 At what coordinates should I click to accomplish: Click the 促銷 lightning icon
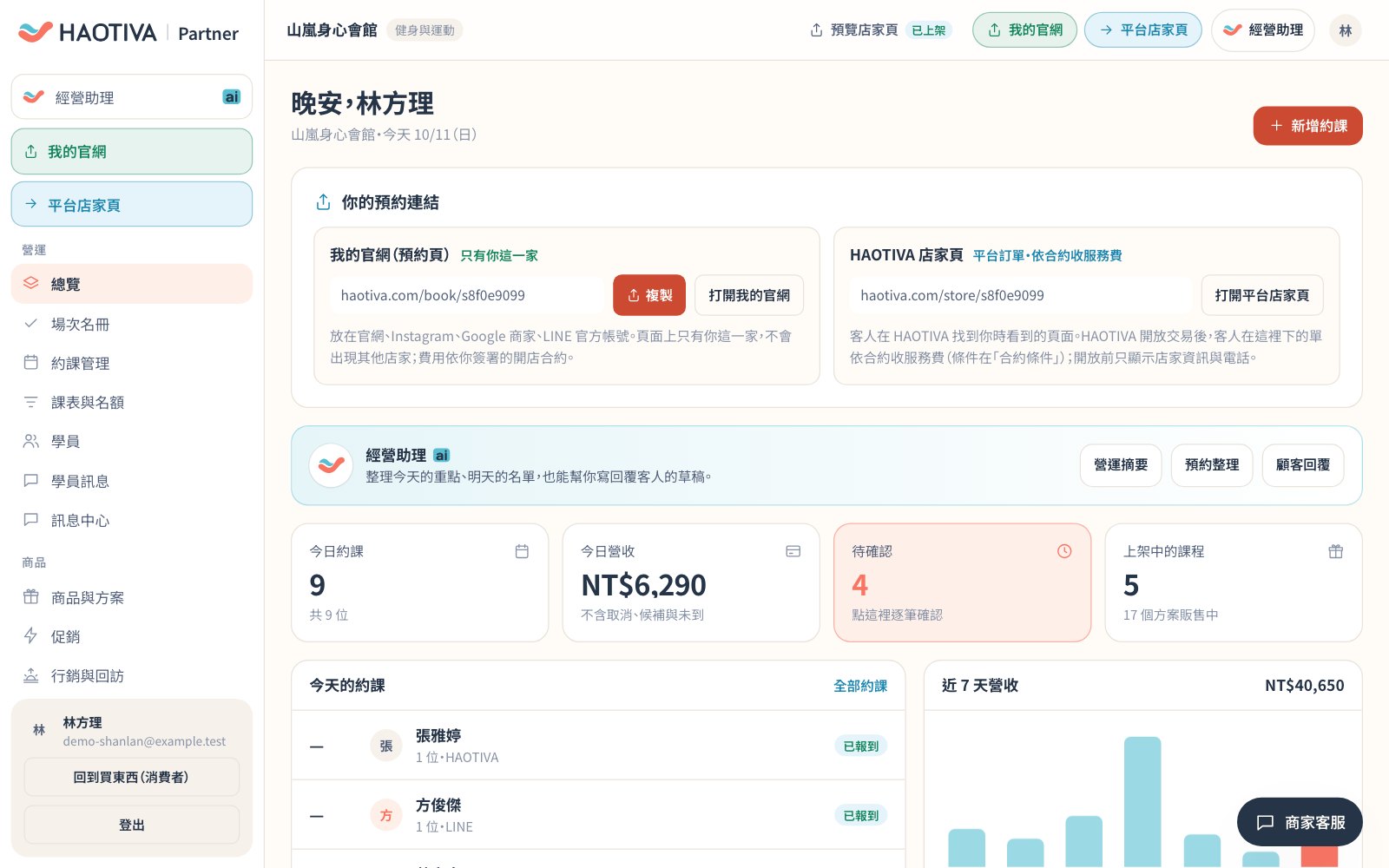[31, 636]
